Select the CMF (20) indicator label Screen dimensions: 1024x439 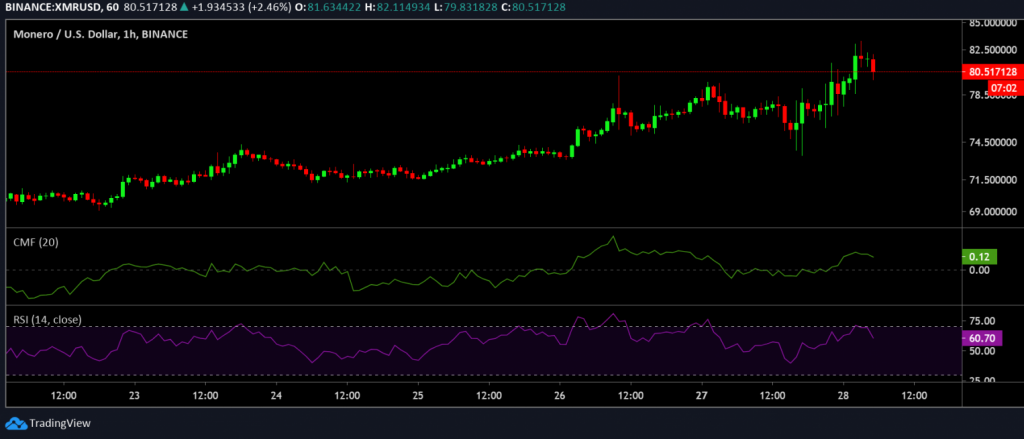[35, 242]
